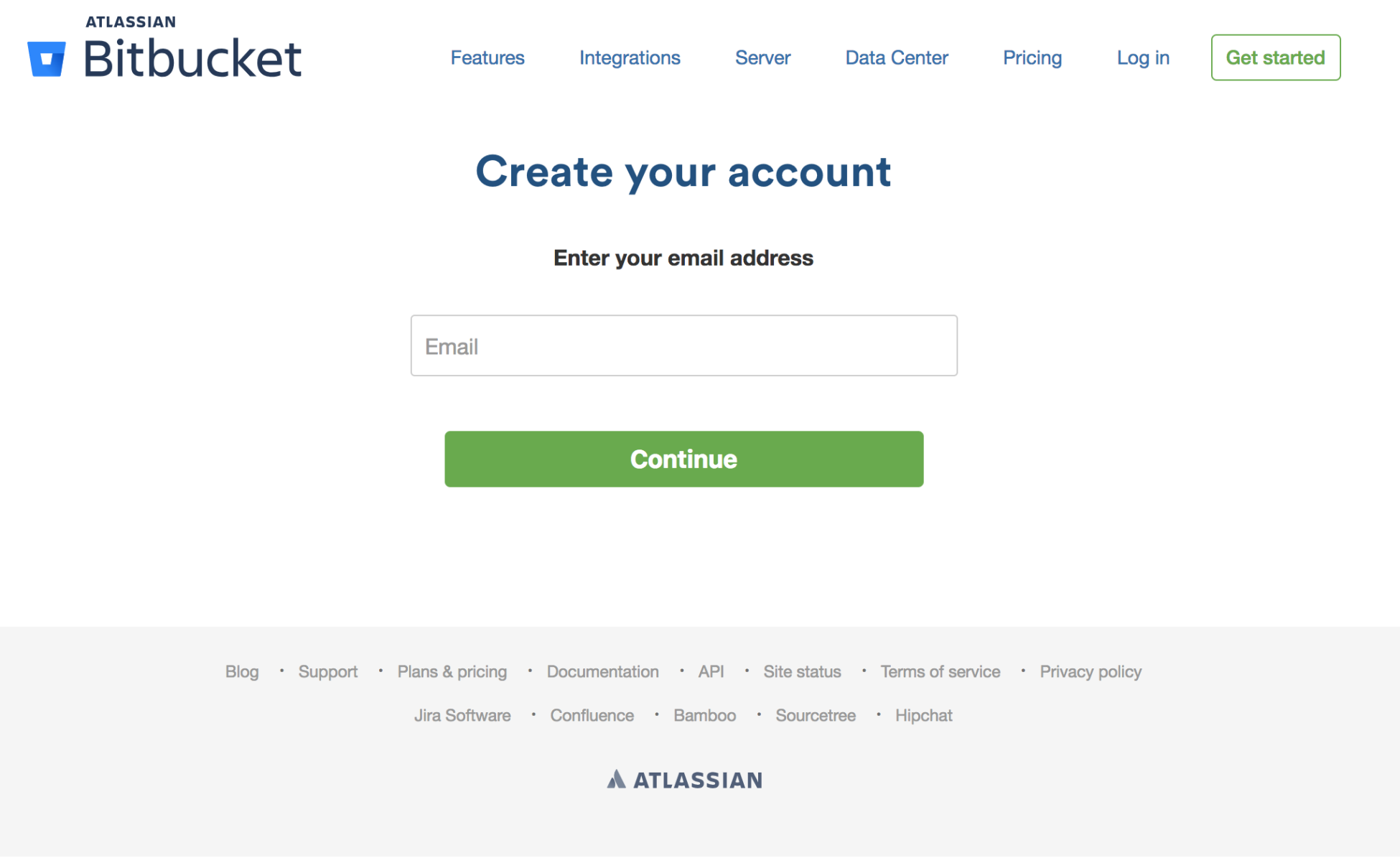Image resolution: width=1400 pixels, height=858 pixels.
Task: Check the Site status link
Action: (802, 671)
